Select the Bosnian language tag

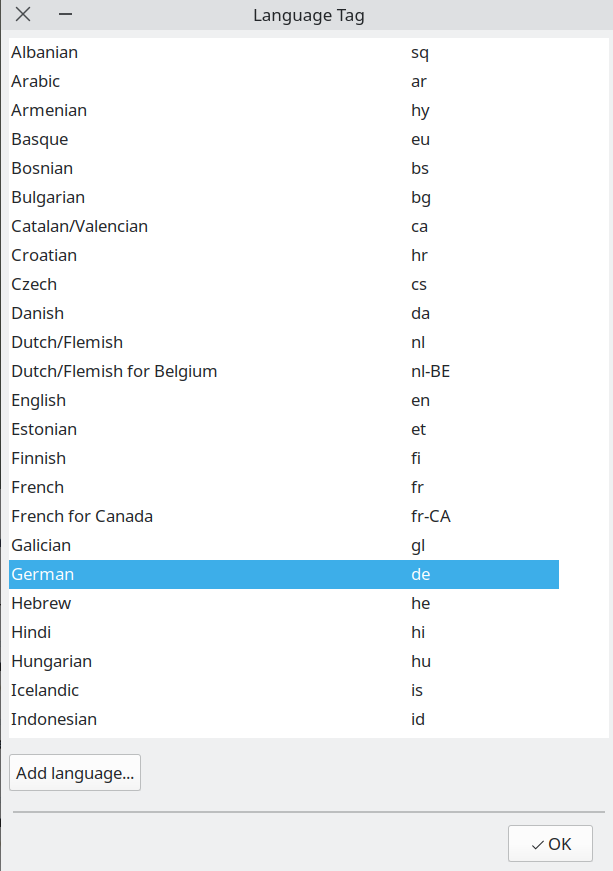pyautogui.click(x=42, y=168)
